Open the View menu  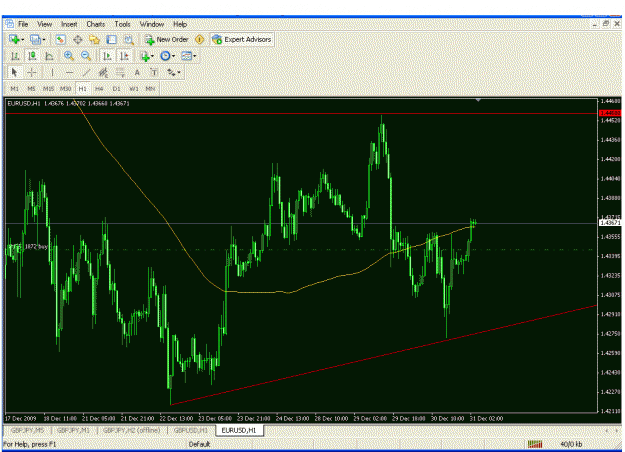[x=45, y=24]
